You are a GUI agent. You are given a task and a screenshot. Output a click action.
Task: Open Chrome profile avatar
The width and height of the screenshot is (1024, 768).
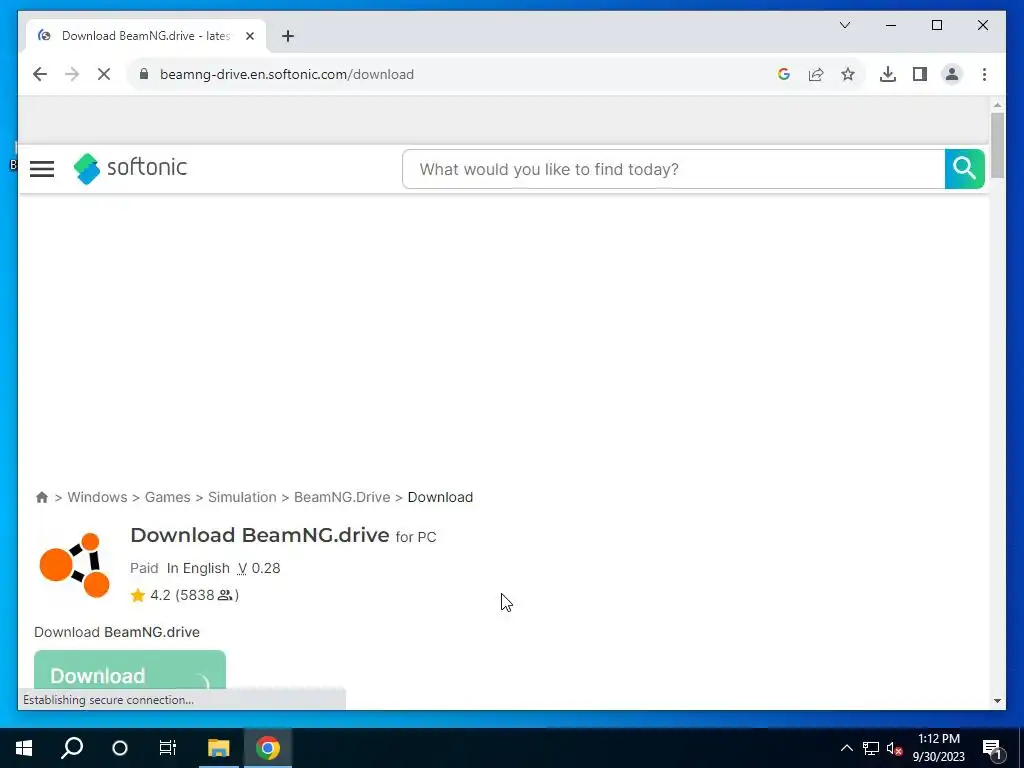[x=952, y=74]
